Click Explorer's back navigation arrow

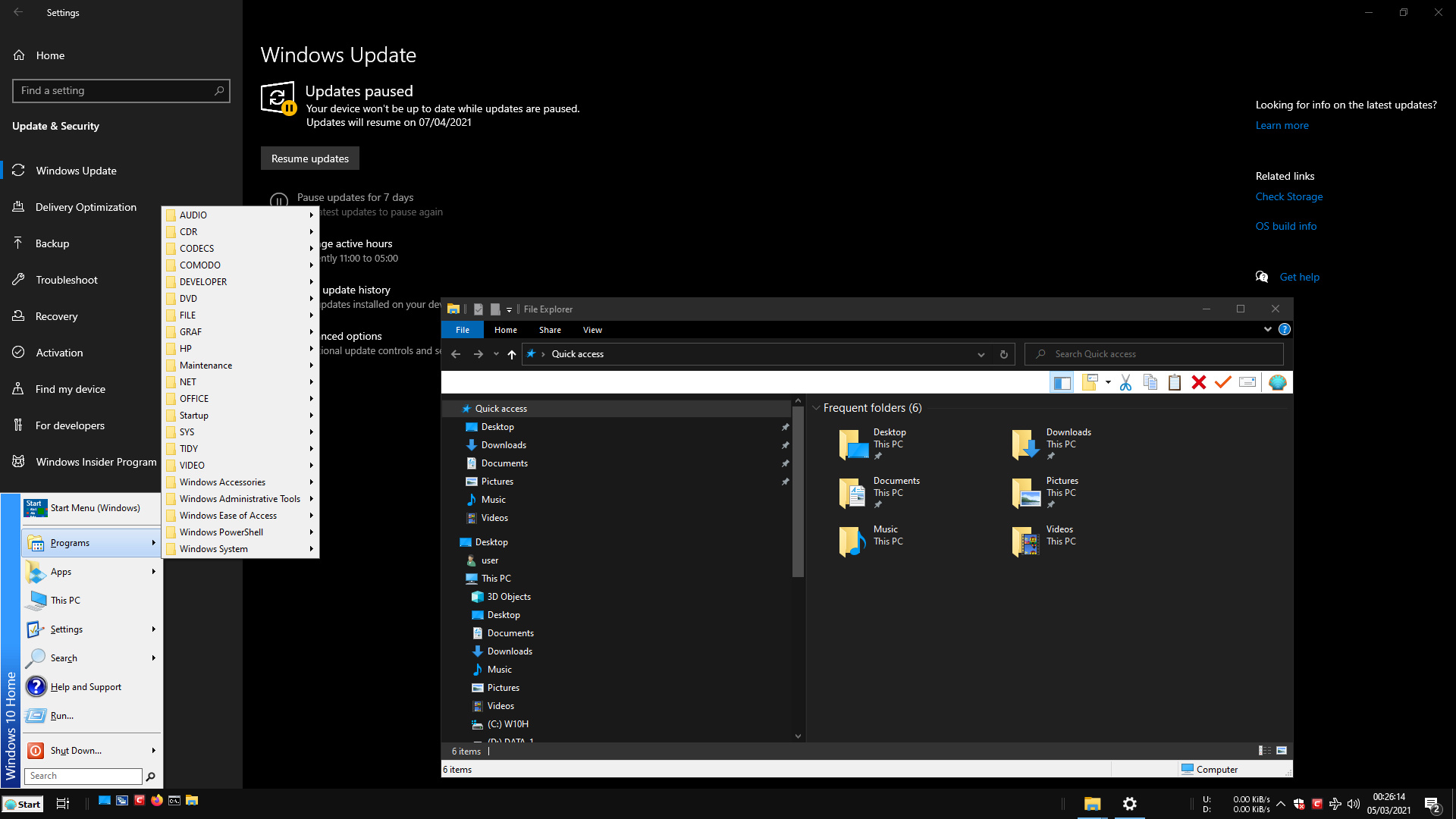click(456, 354)
